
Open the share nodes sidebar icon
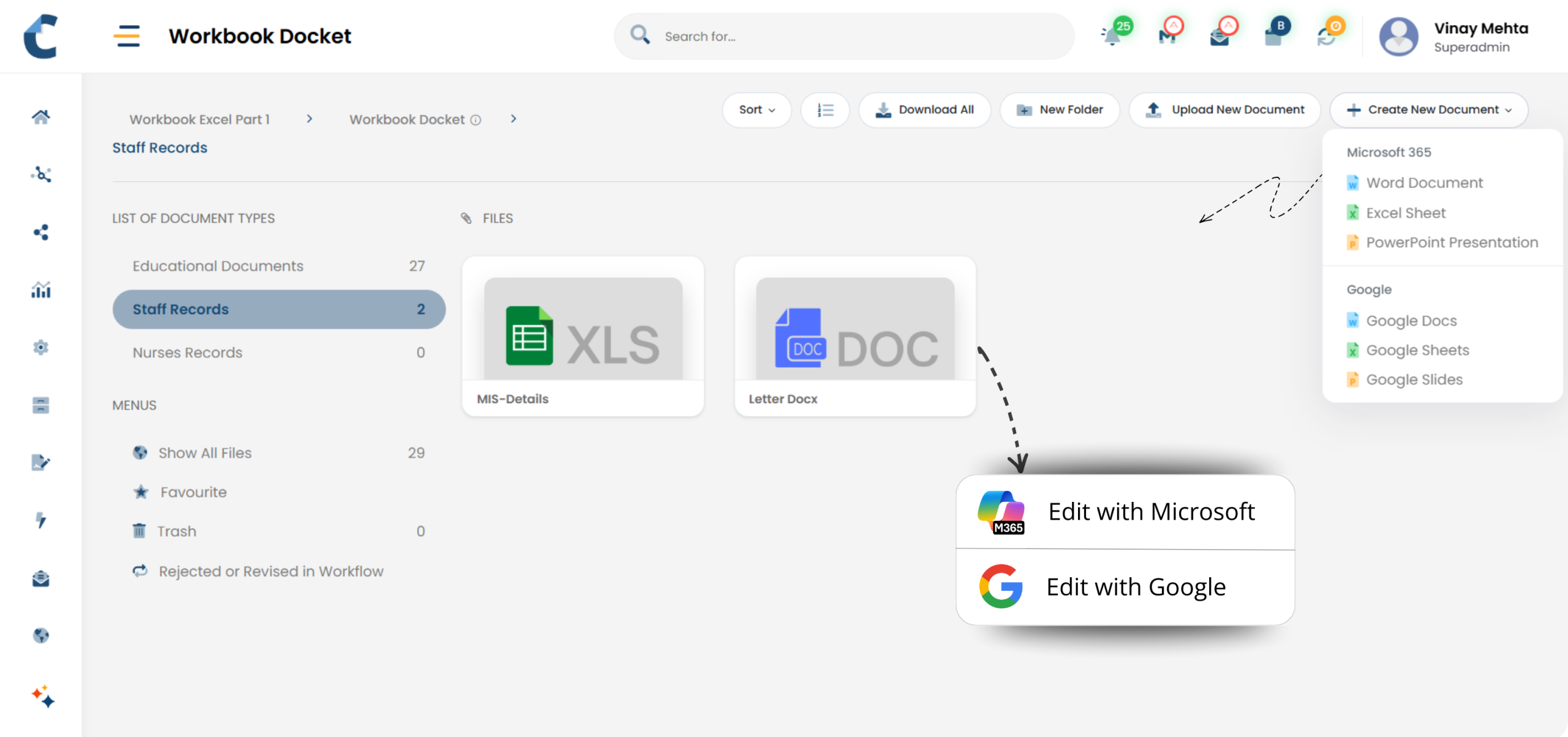pyautogui.click(x=41, y=232)
